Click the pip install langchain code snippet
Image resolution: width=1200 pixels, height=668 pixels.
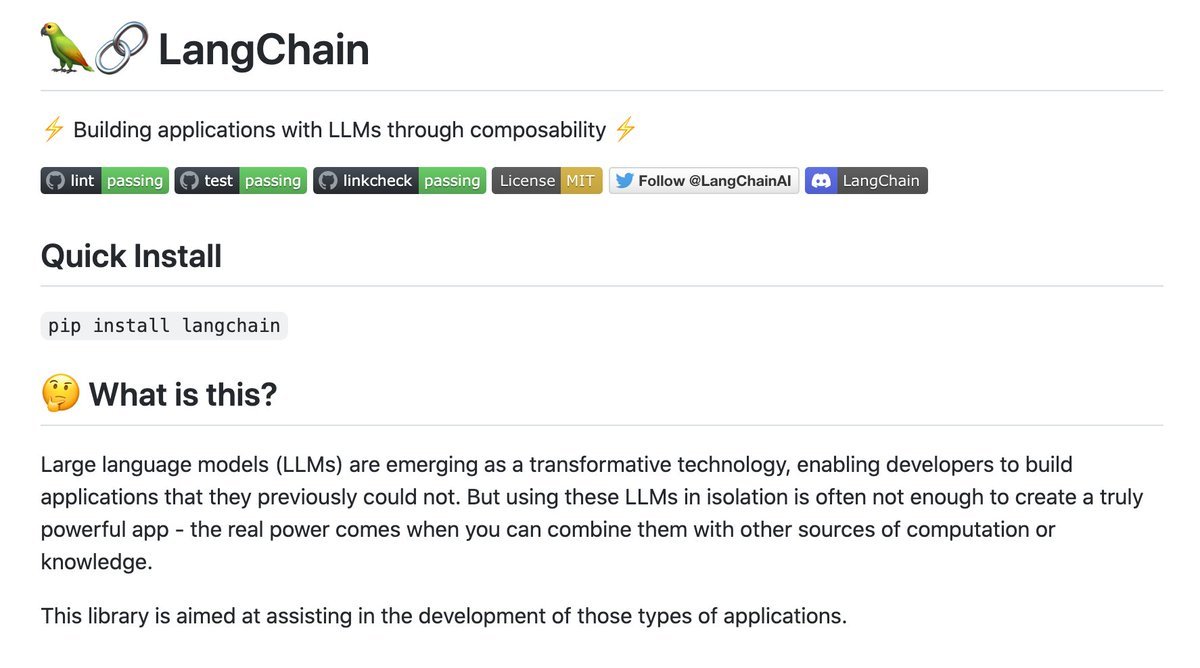[x=164, y=326]
